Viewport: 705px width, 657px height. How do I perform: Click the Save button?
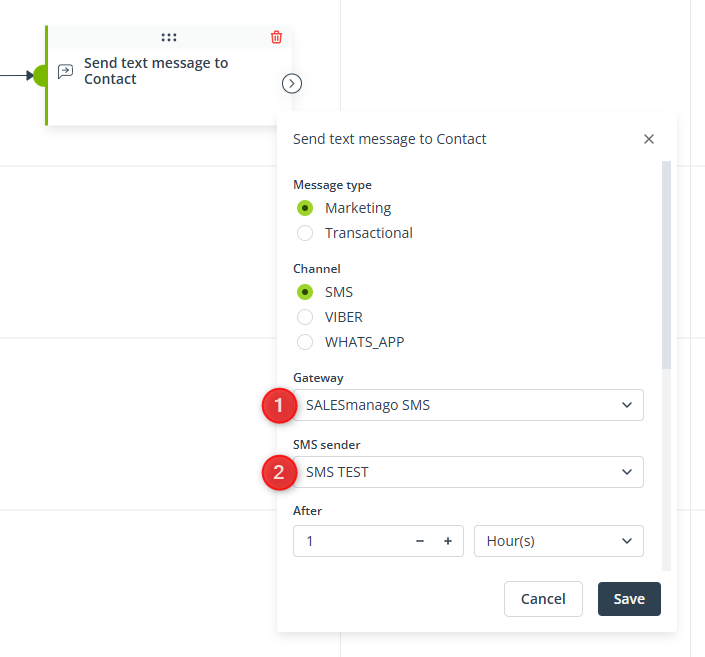(x=629, y=599)
